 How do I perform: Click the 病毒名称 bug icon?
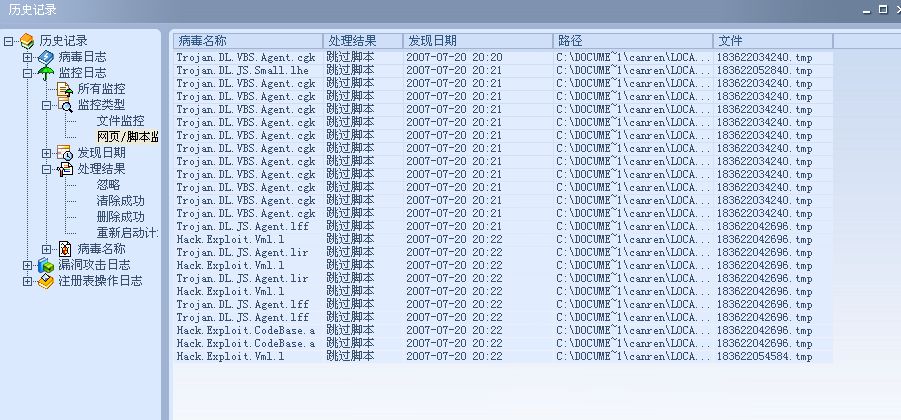click(x=65, y=249)
